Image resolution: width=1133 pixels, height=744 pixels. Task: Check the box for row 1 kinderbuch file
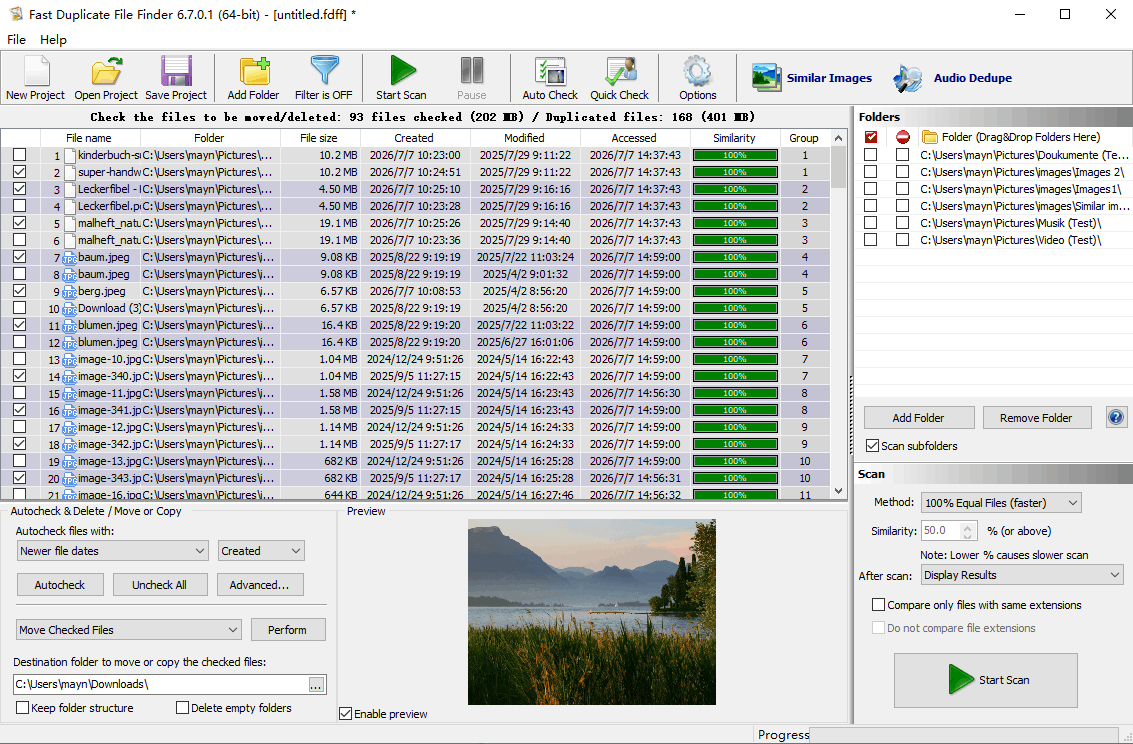(20, 155)
